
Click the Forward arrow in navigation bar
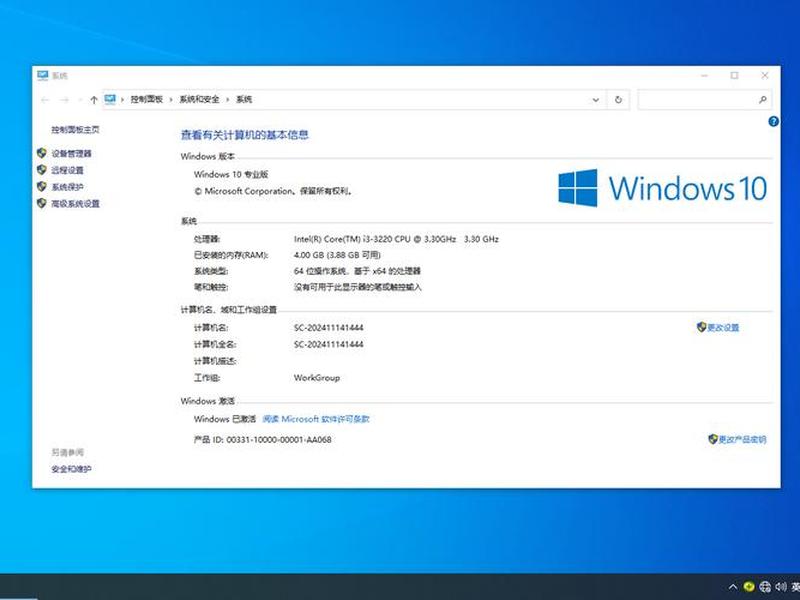64,100
